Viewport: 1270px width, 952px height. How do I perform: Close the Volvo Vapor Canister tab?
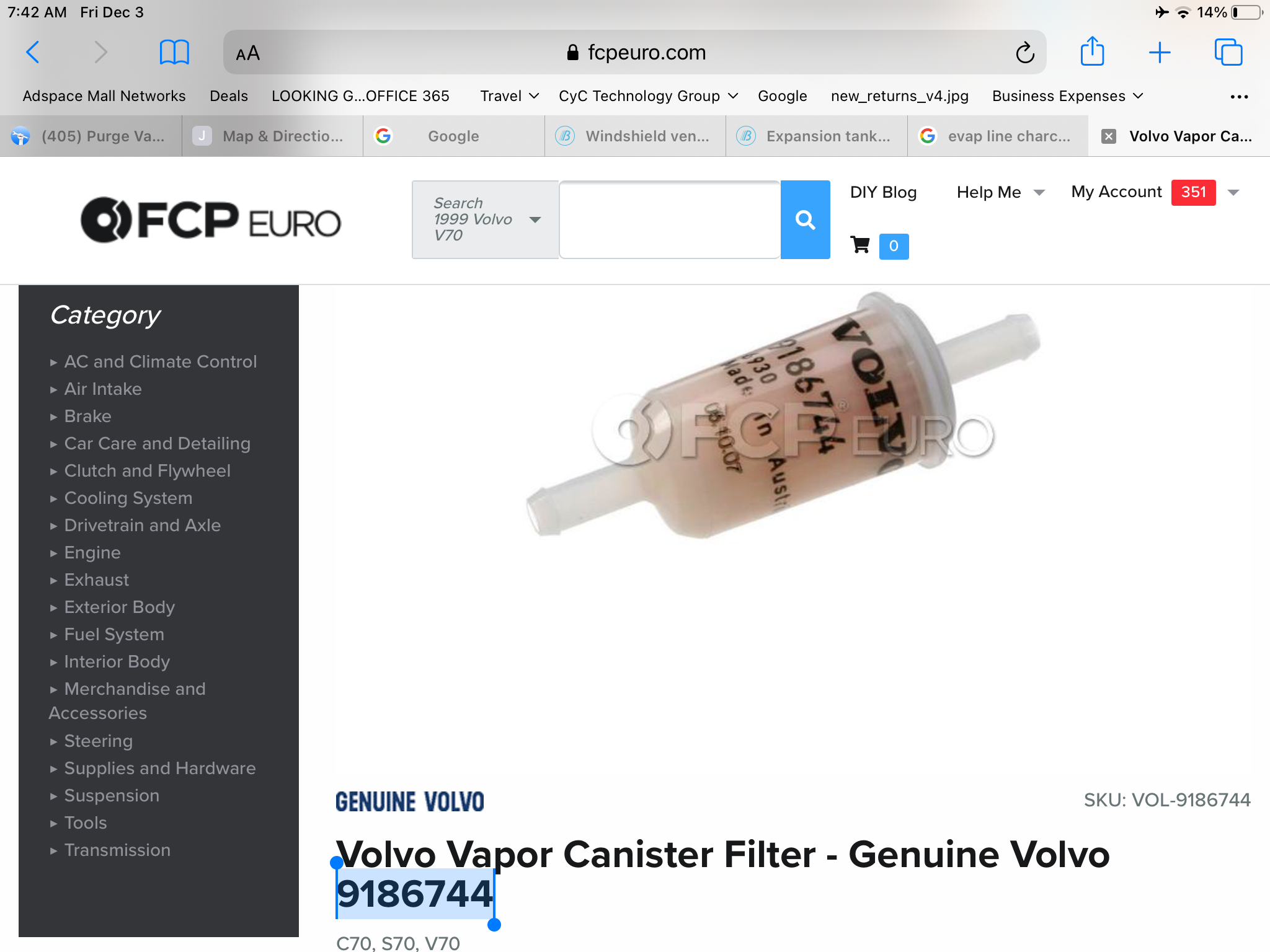point(1109,136)
